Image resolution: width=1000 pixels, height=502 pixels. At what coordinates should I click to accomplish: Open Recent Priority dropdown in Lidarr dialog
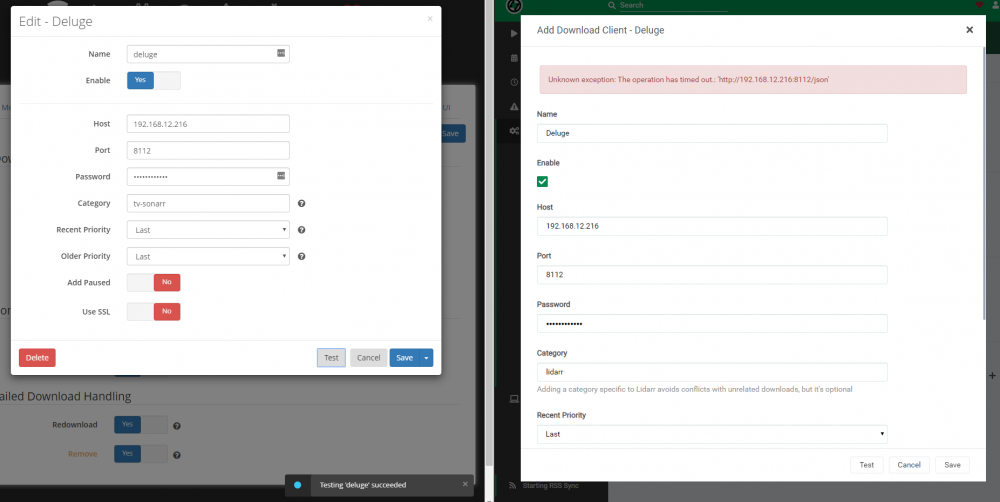(712, 434)
